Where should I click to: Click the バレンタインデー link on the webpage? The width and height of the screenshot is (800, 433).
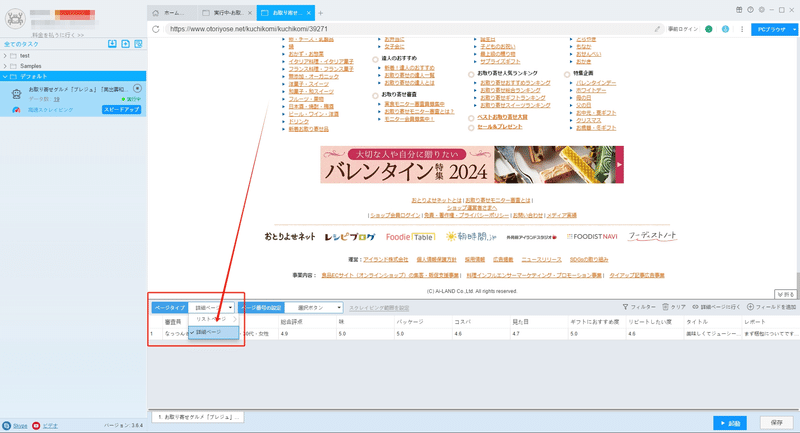596,83
